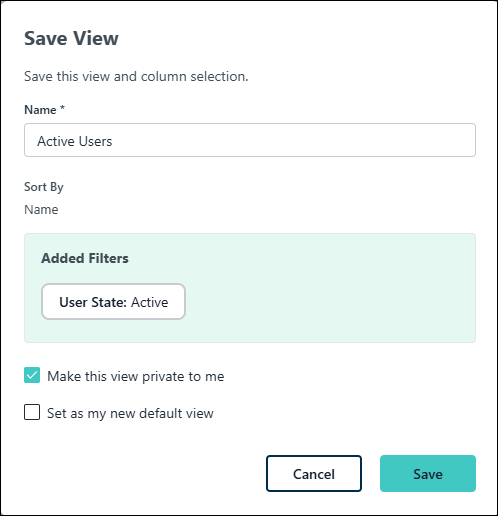498x516 pixels.
Task: Focus the Name input field
Action: click(250, 140)
